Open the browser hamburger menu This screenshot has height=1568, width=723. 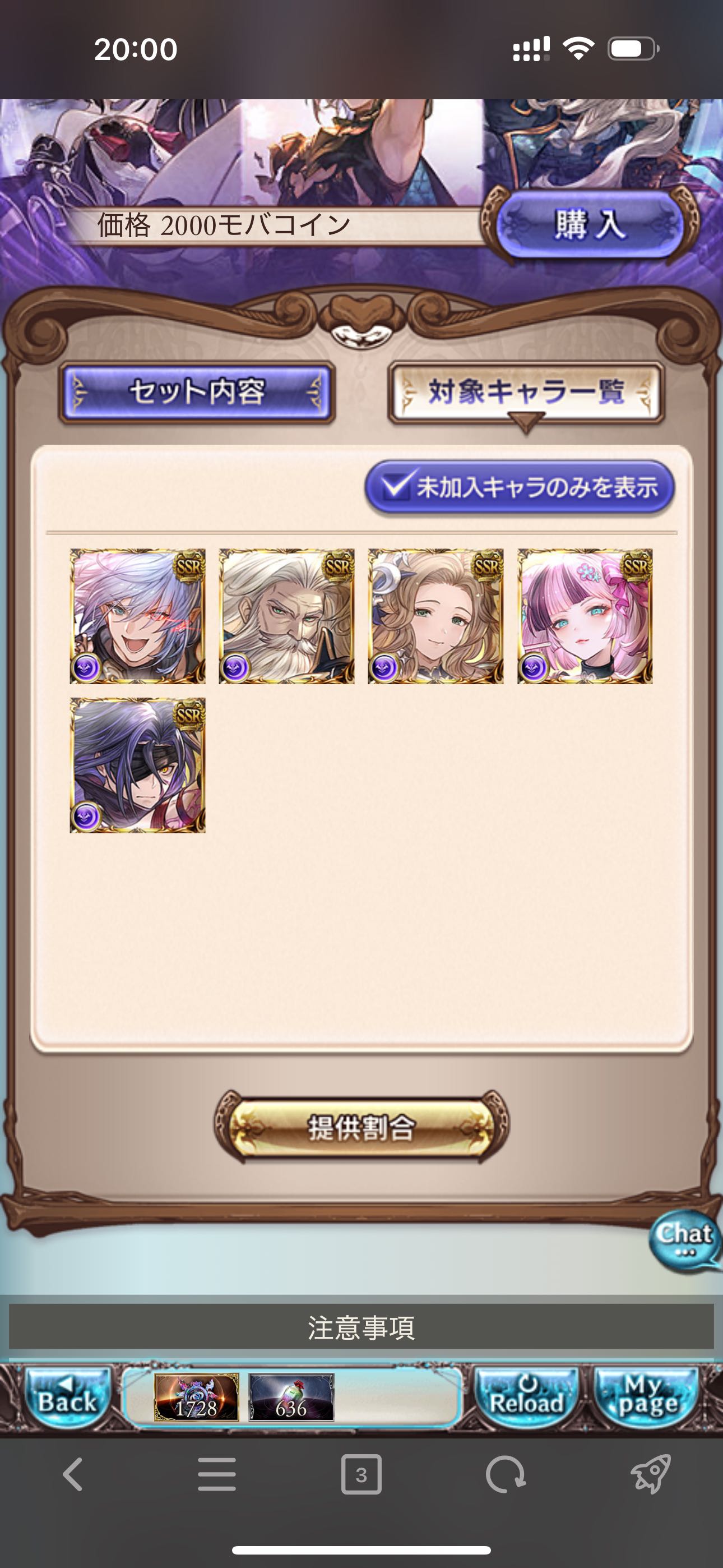tap(217, 1474)
